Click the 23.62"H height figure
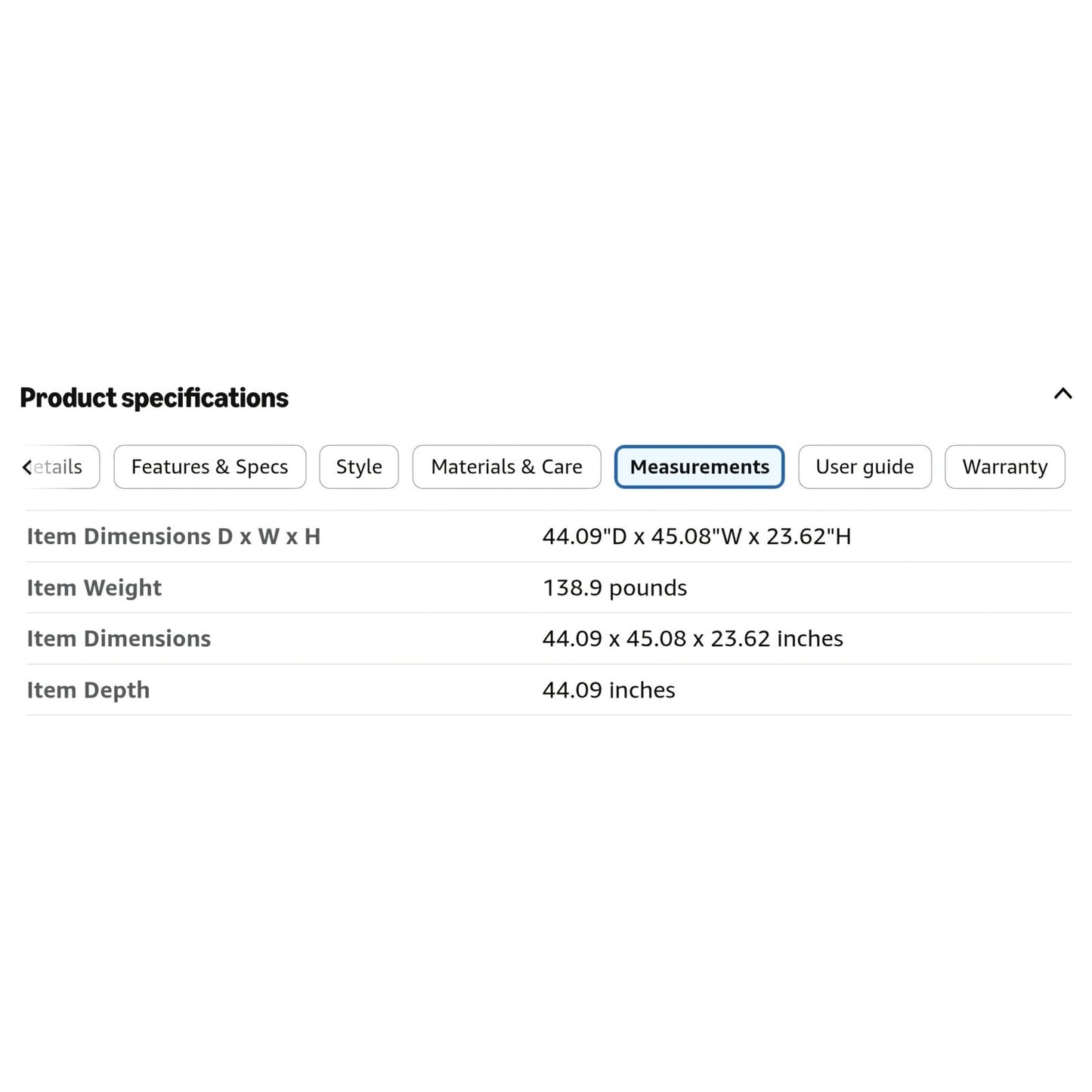 (809, 537)
